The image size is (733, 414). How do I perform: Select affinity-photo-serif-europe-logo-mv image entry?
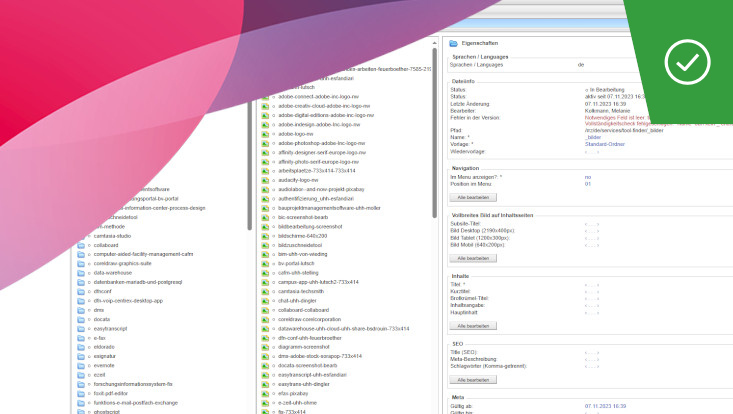click(318, 161)
